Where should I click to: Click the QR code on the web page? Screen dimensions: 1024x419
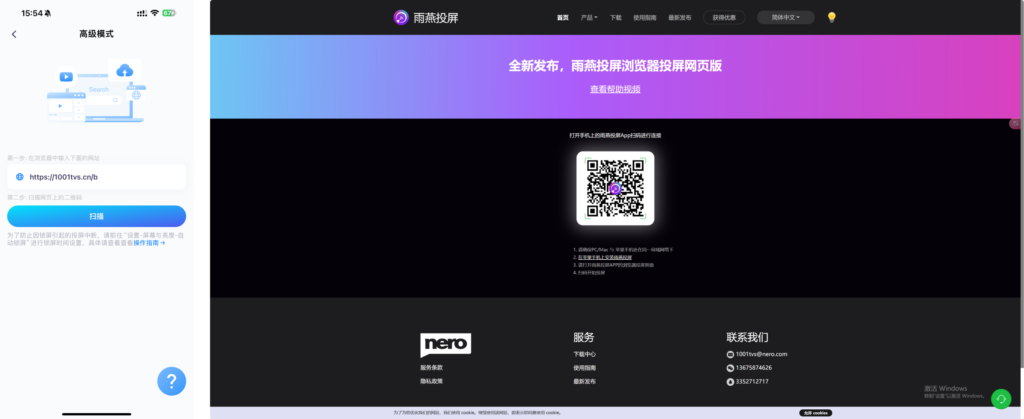(x=615, y=188)
